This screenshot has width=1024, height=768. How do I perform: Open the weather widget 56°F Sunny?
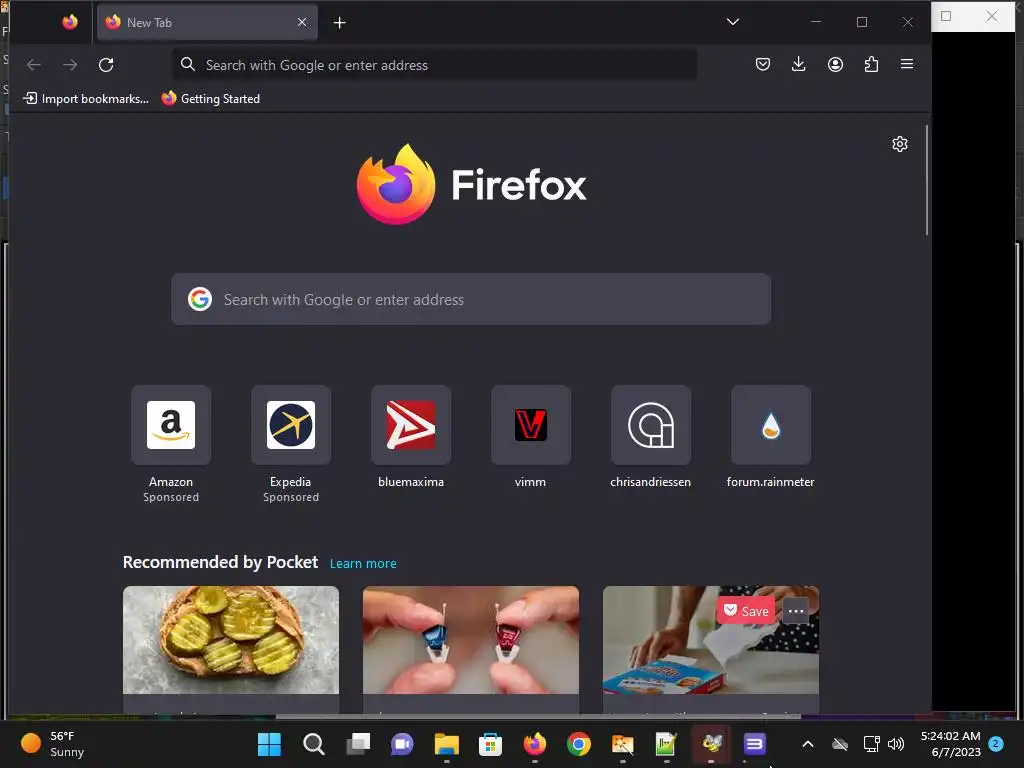click(x=54, y=744)
